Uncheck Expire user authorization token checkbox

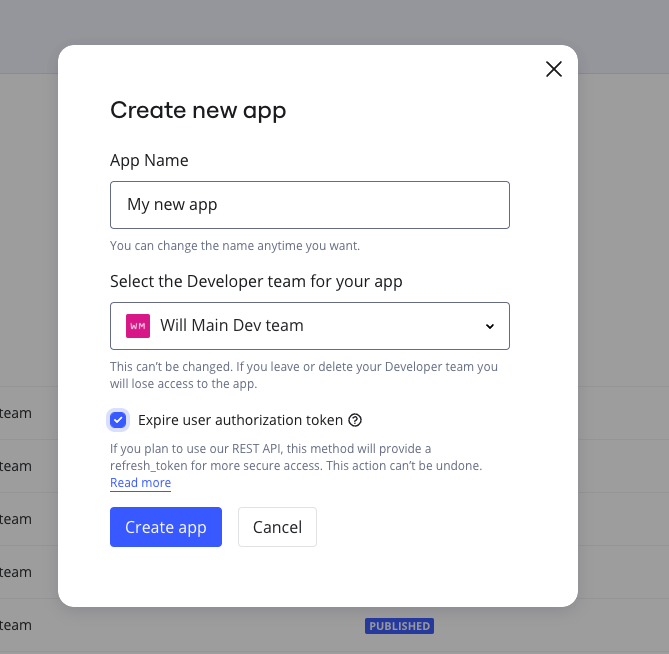(118, 420)
